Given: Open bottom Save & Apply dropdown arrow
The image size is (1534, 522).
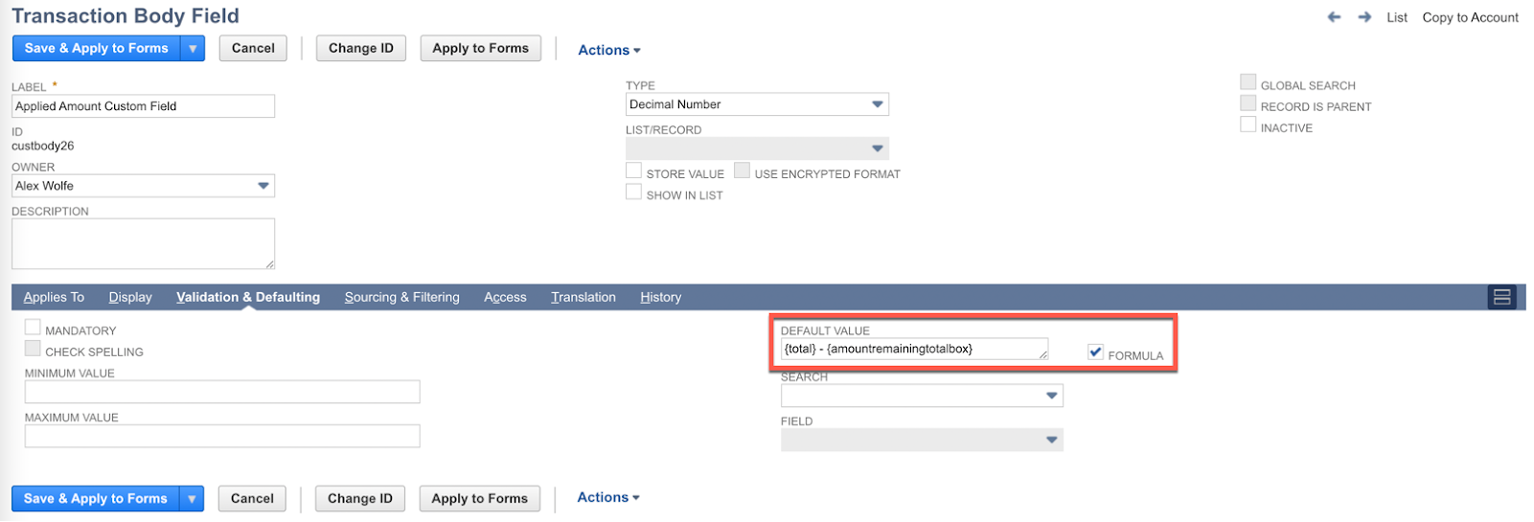Looking at the screenshot, I should coord(192,499).
